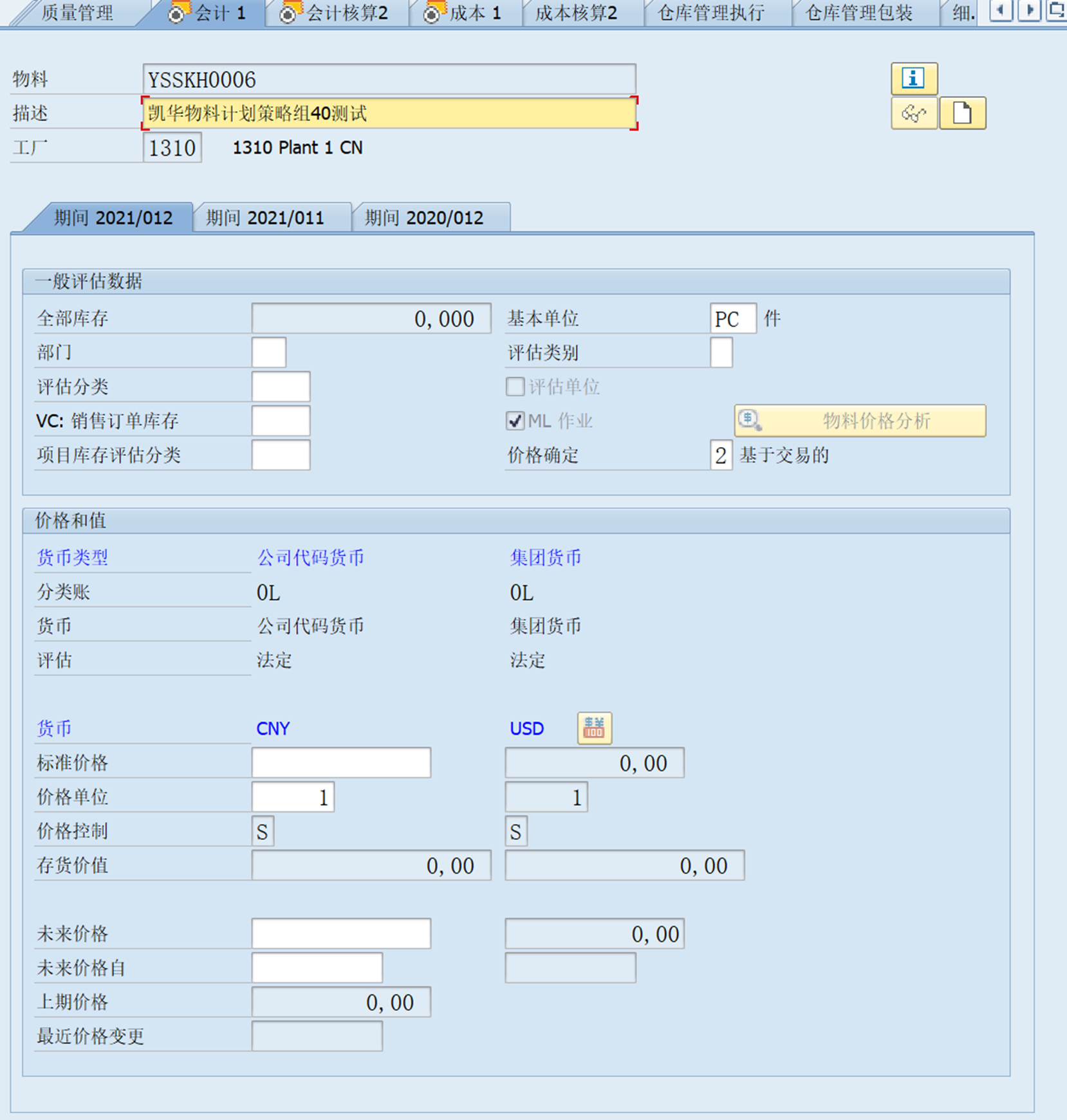1067x1120 pixels.
Task: Open the 部门 field dropdown
Action: pos(270,353)
